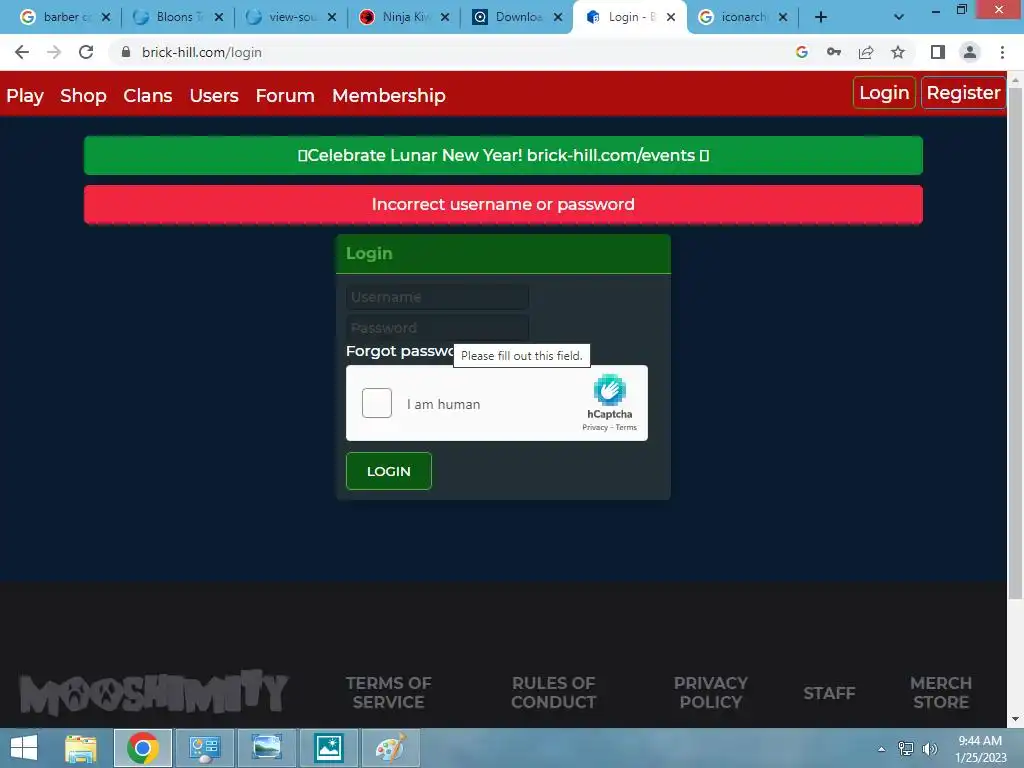The image size is (1024, 768).
Task: Open the Paint taskbar icon
Action: [x=391, y=748]
